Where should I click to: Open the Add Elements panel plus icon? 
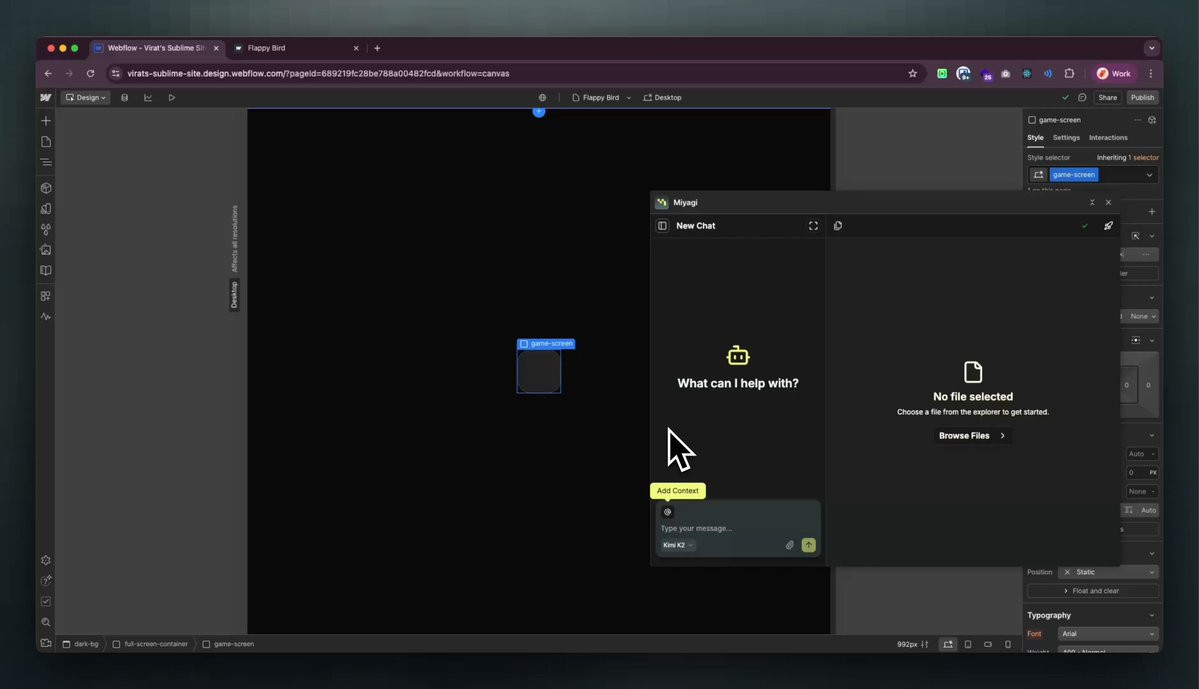46,121
